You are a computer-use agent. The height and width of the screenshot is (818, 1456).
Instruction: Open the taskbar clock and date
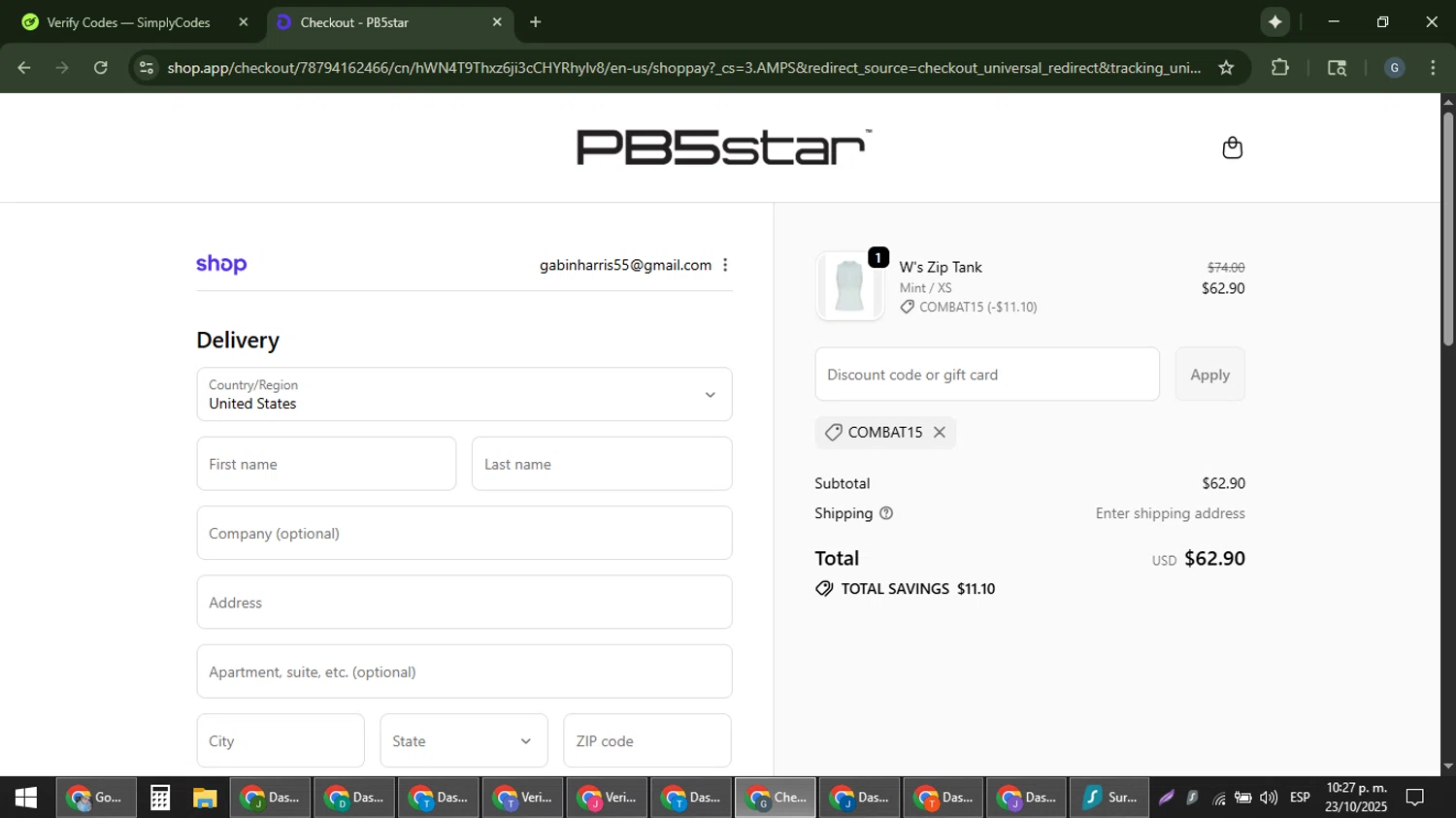tap(1356, 798)
